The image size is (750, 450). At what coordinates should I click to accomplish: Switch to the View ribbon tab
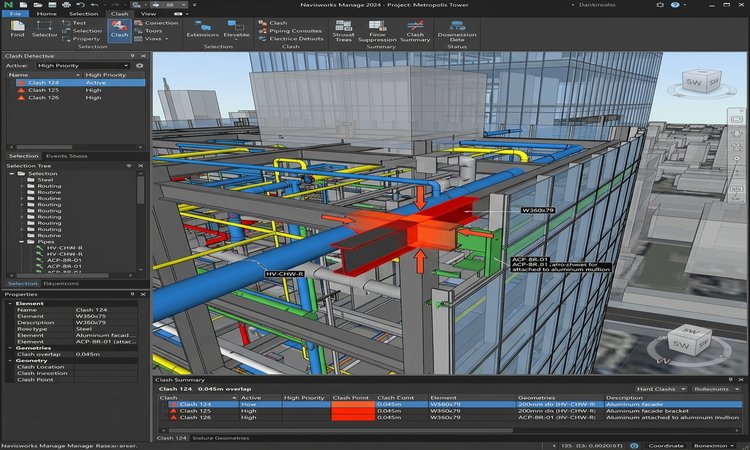(x=148, y=14)
